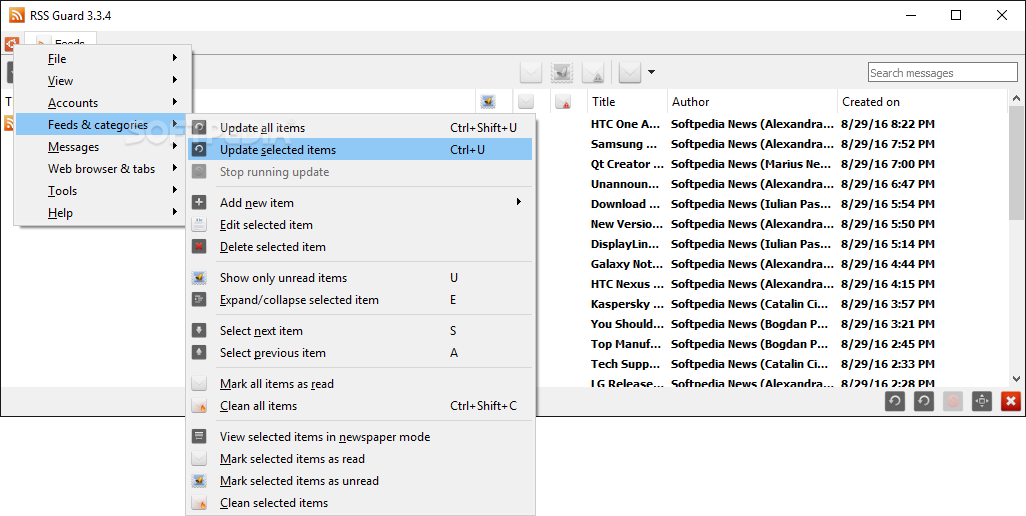This screenshot has width=1026, height=516.
Task: Click the important-flag column header icon
Action: coord(563,101)
